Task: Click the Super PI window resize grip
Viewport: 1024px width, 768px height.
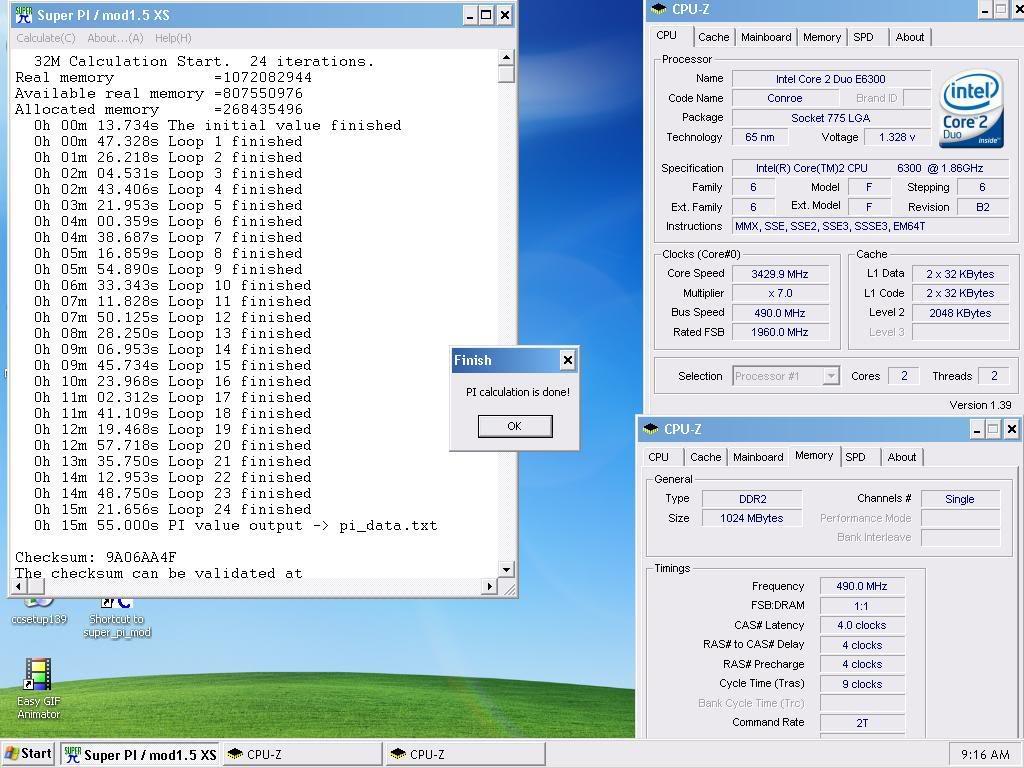Action: [x=510, y=589]
